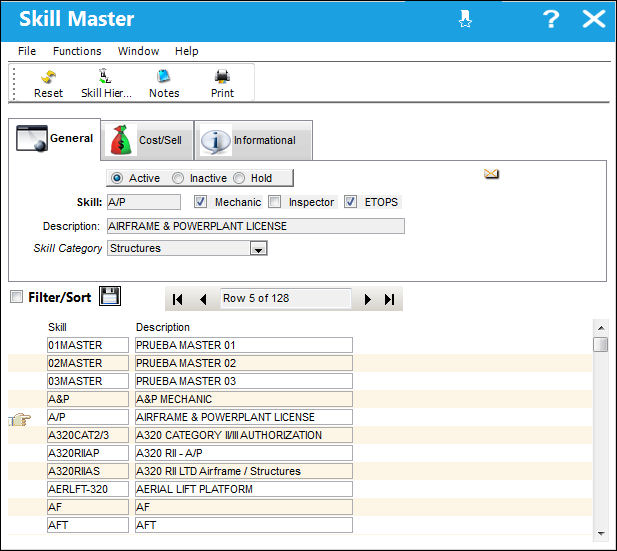Expand the Skill Category dropdown

point(259,249)
